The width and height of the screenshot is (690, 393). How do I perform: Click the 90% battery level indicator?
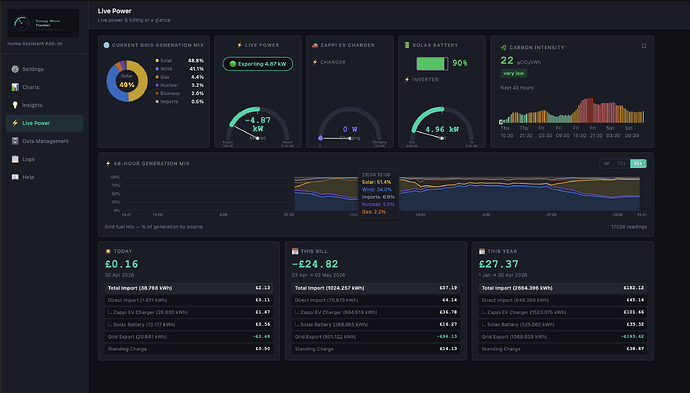point(442,63)
